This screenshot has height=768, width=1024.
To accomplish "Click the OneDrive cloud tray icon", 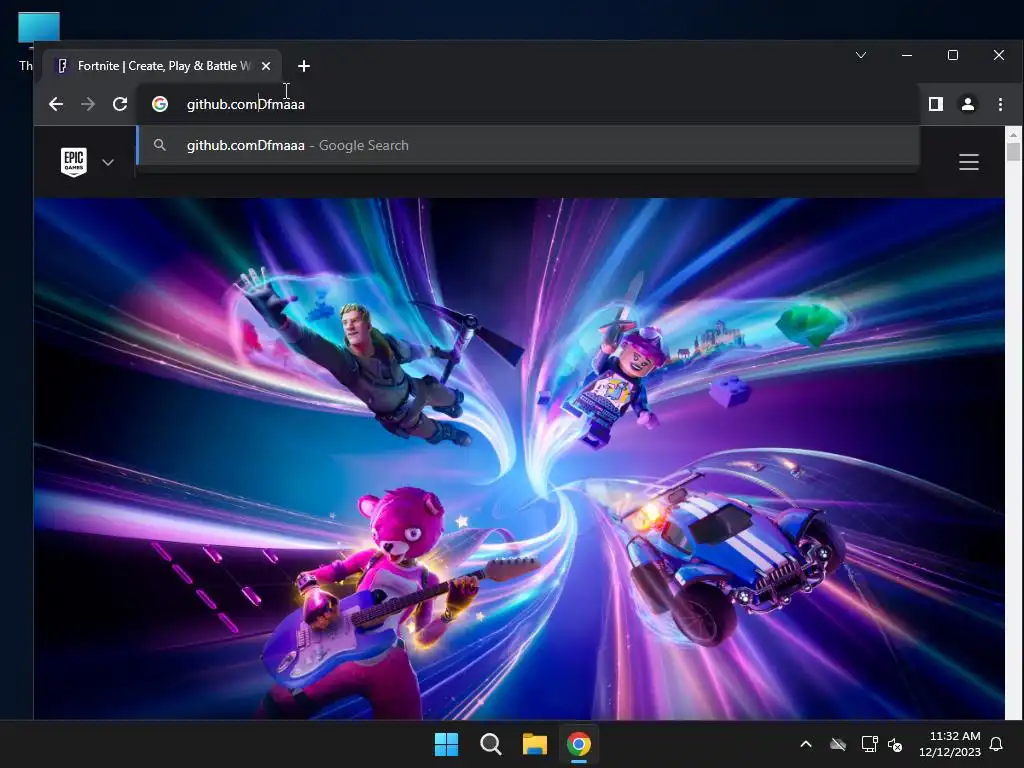I will coord(838,744).
